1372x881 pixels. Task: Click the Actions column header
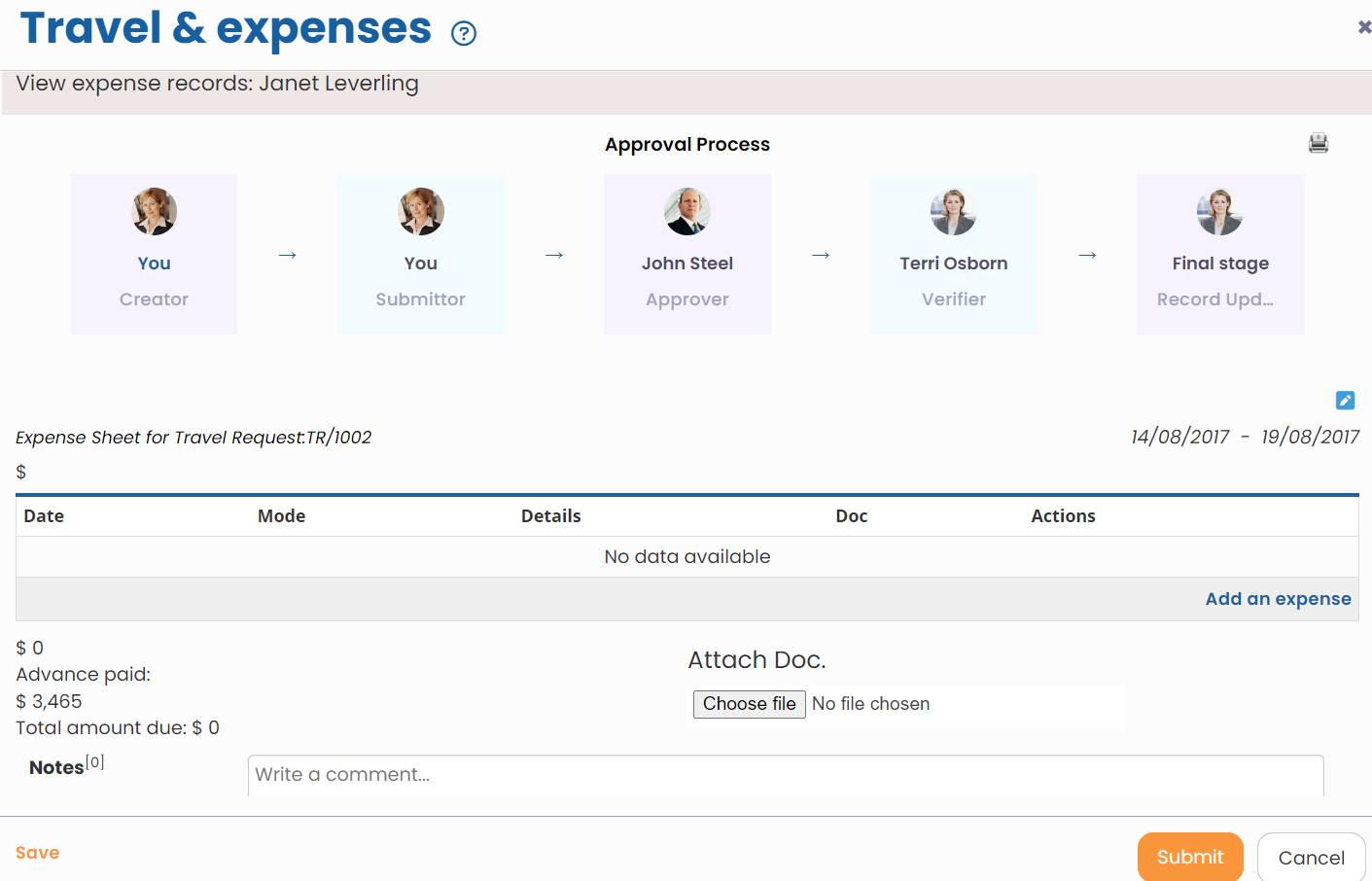pyautogui.click(x=1063, y=515)
